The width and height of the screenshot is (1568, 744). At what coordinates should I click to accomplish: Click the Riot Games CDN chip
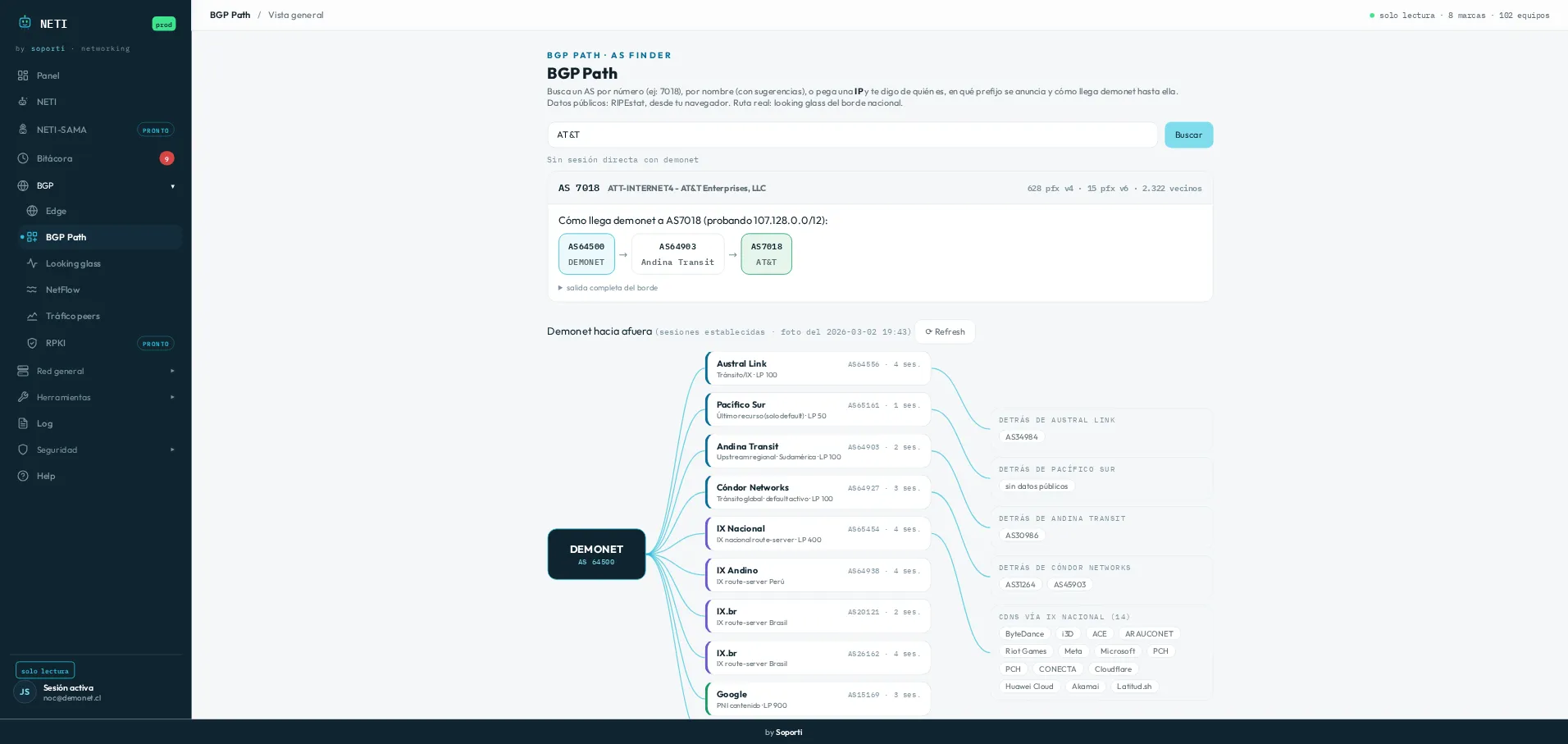click(x=1026, y=651)
